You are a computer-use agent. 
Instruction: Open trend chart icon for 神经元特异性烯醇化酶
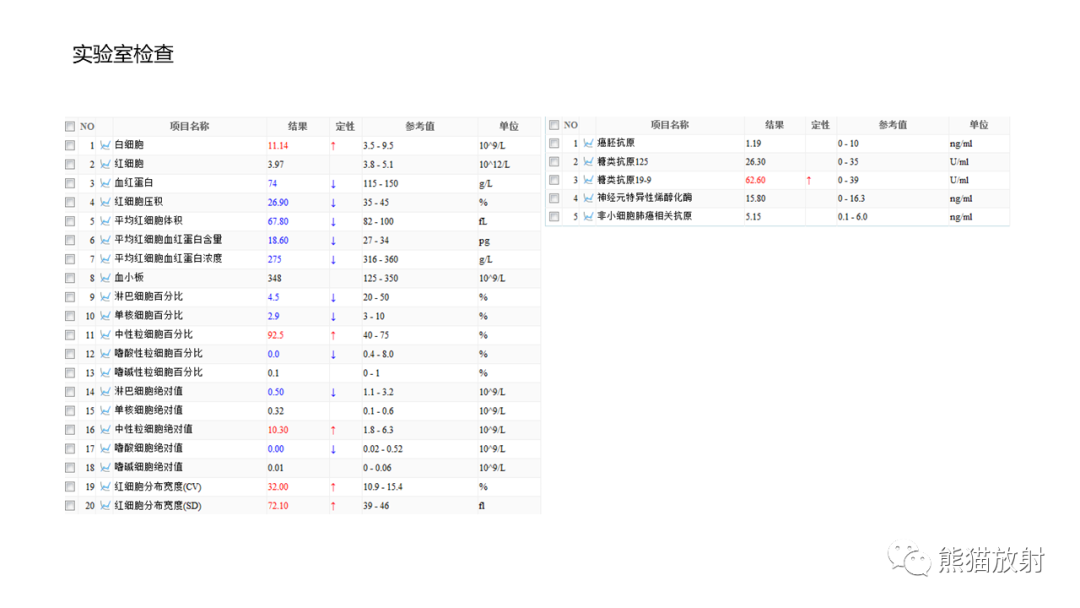[589, 198]
